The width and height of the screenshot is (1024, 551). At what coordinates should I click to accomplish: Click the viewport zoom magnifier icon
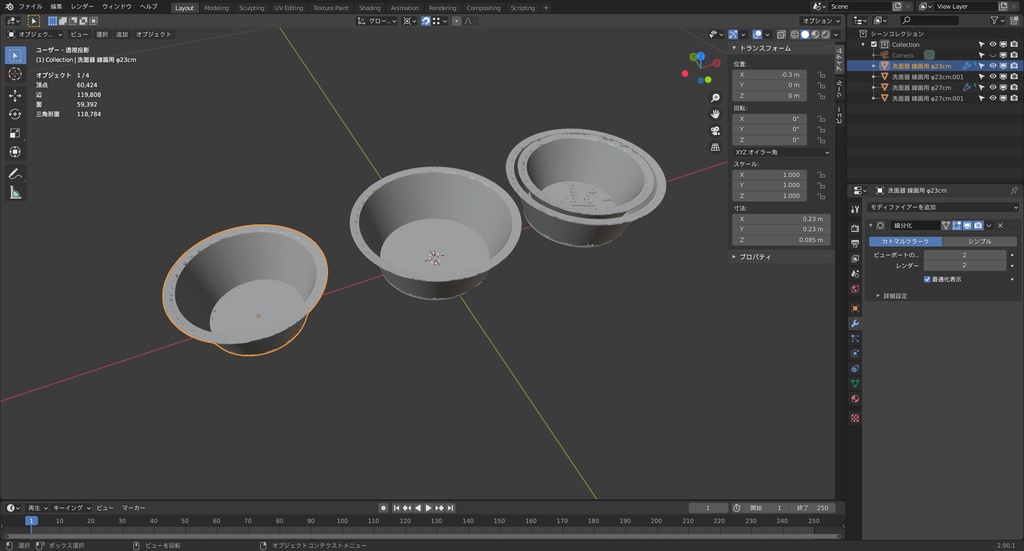point(716,98)
